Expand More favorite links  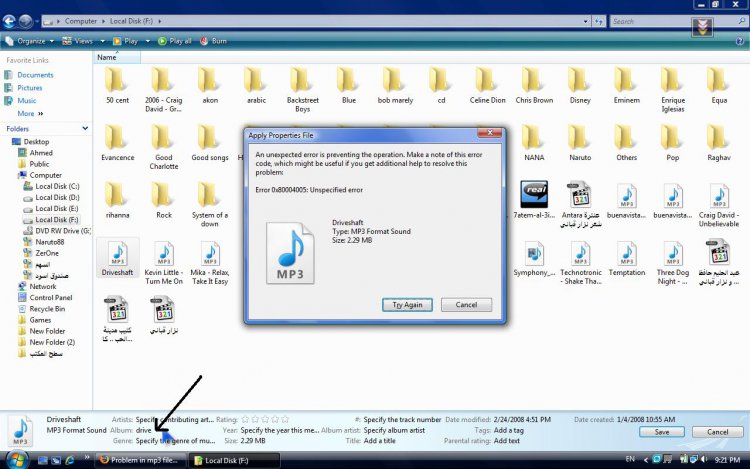tap(30, 113)
